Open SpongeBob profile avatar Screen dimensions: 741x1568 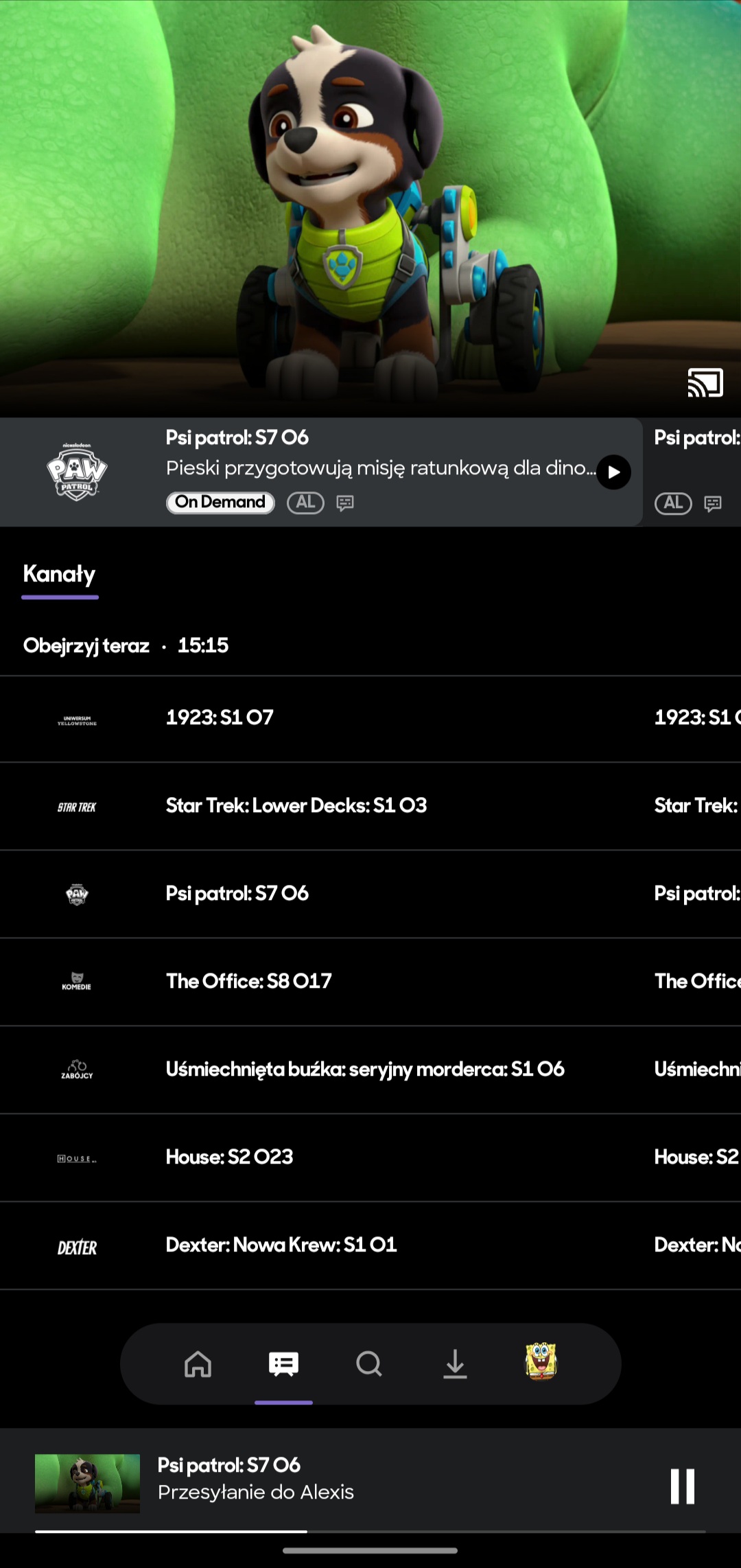(541, 1361)
